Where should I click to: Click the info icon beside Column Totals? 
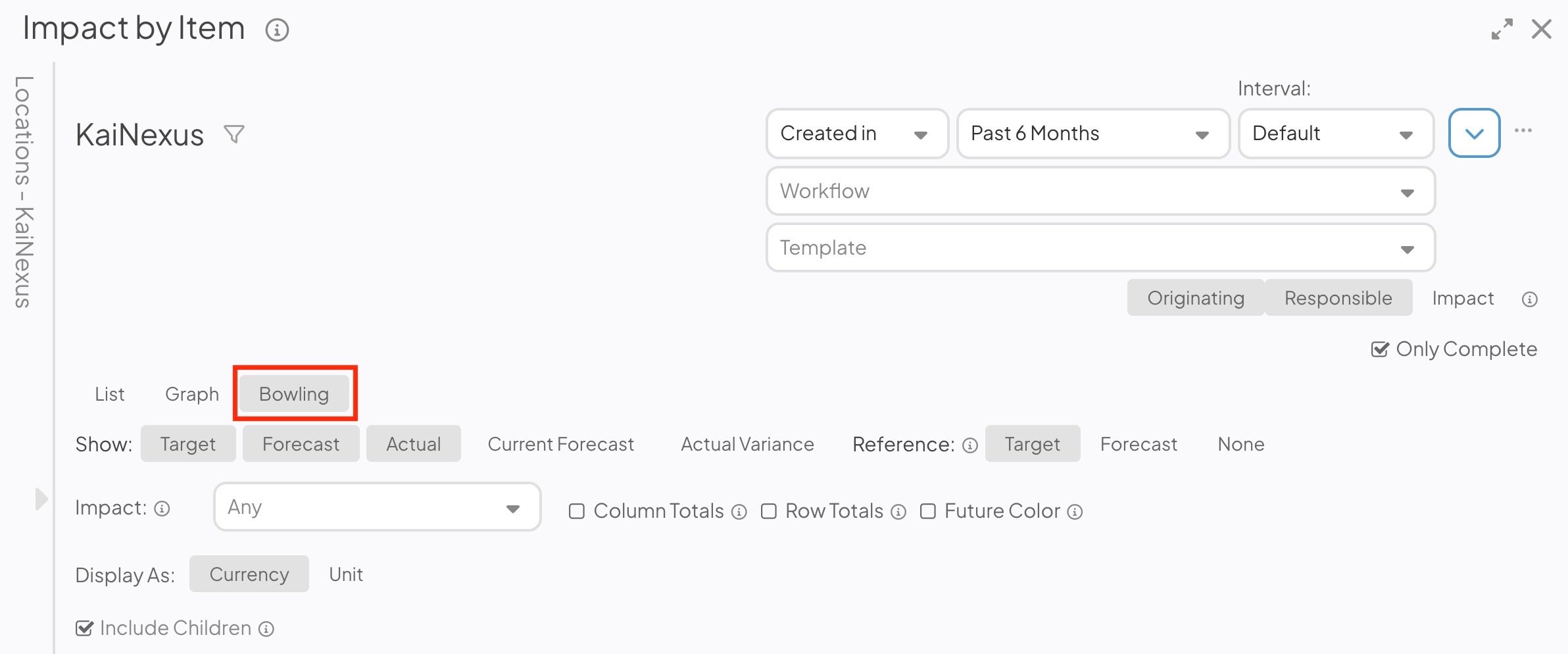coord(739,512)
